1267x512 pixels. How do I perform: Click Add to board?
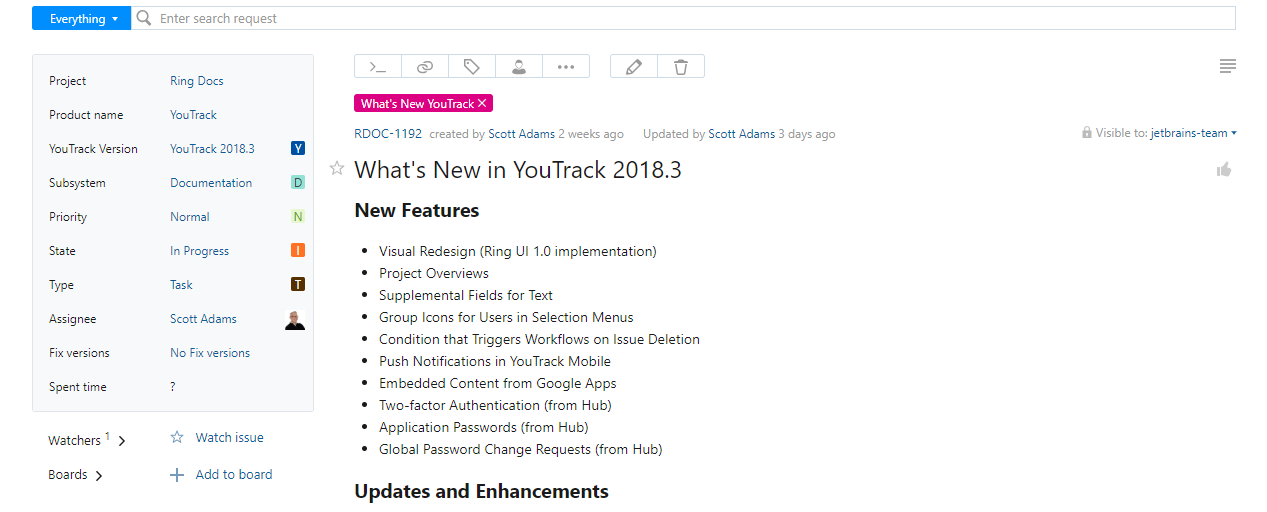click(233, 475)
